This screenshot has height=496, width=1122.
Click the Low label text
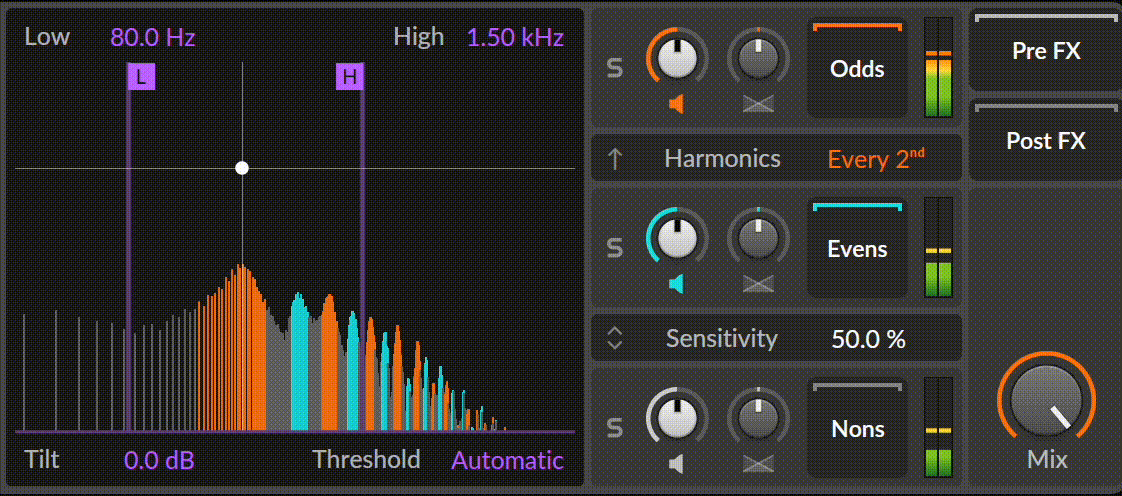[47, 37]
